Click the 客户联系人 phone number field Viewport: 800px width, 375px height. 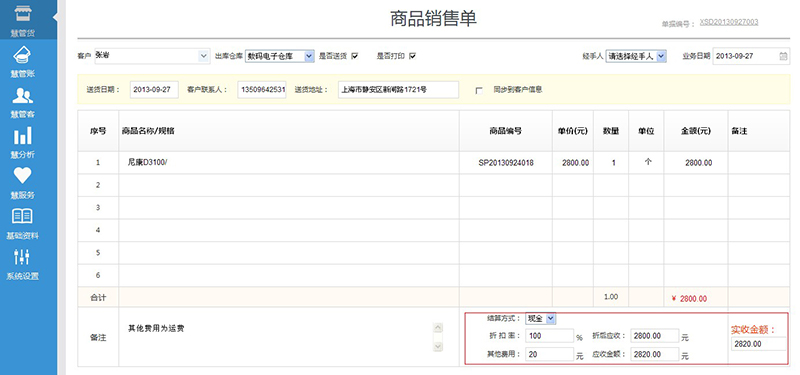pyautogui.click(x=262, y=89)
